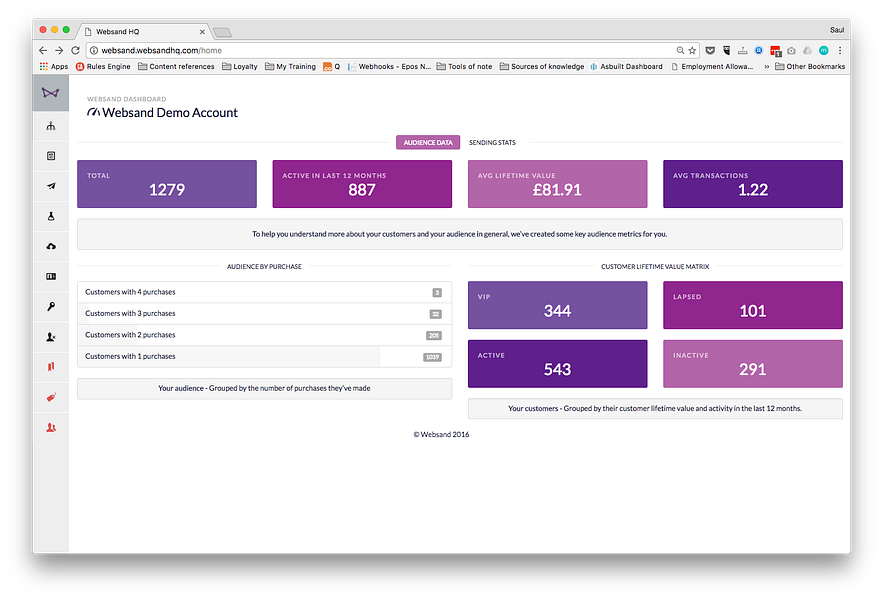Click the VIP customers tile
Image resolution: width=883 pixels, height=600 pixels.
(558, 305)
